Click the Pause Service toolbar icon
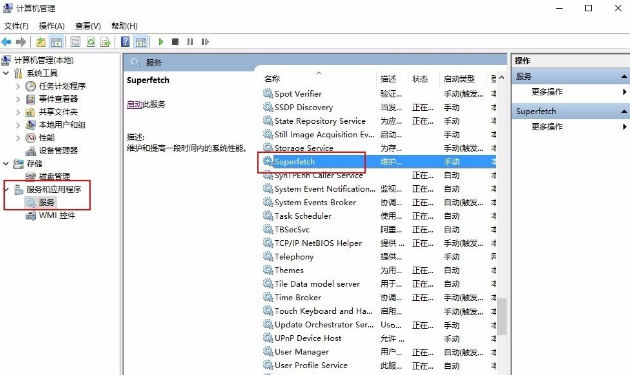Screen dimensions: 630x375 click(x=190, y=42)
